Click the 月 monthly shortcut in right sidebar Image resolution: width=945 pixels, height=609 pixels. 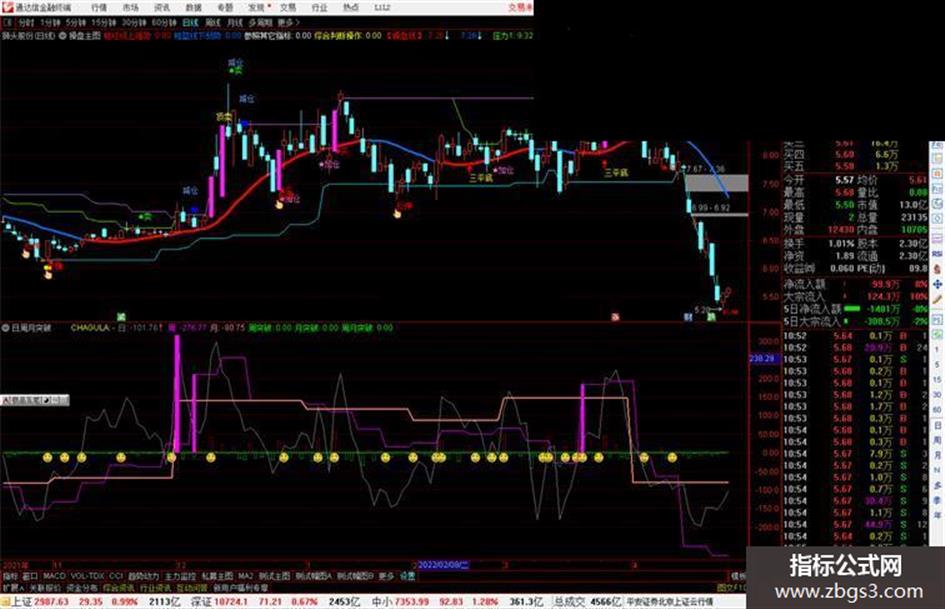click(937, 455)
